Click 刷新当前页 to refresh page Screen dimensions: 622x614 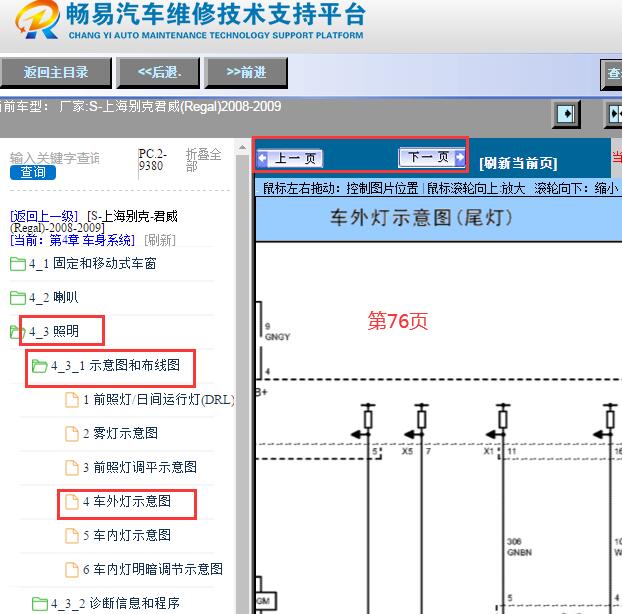pyautogui.click(x=518, y=163)
